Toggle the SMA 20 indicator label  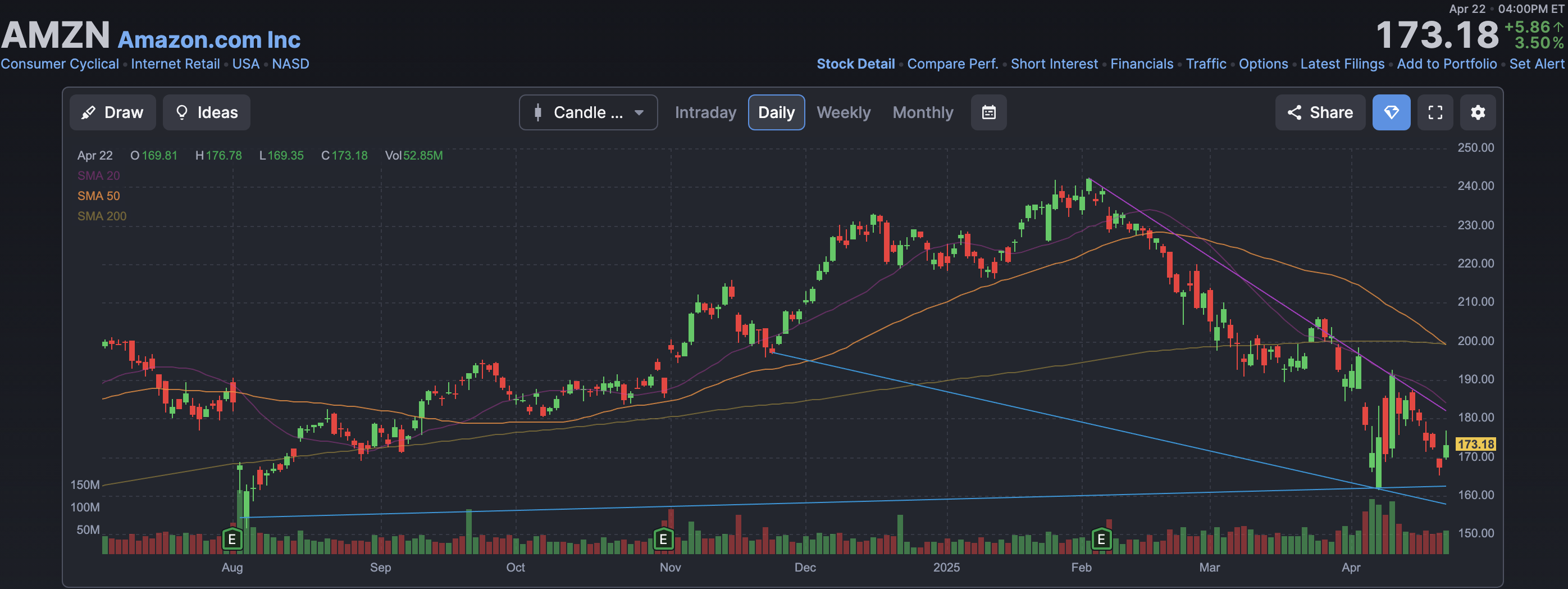[99, 175]
